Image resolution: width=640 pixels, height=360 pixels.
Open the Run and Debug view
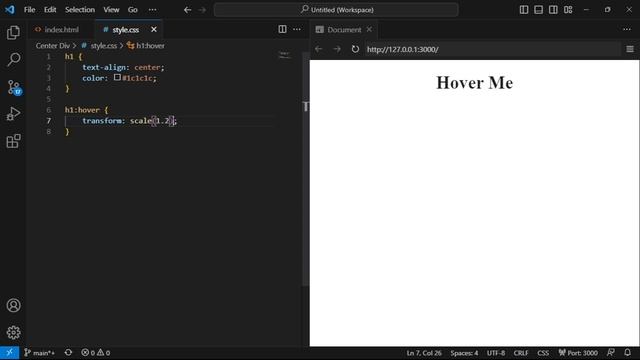(13, 114)
